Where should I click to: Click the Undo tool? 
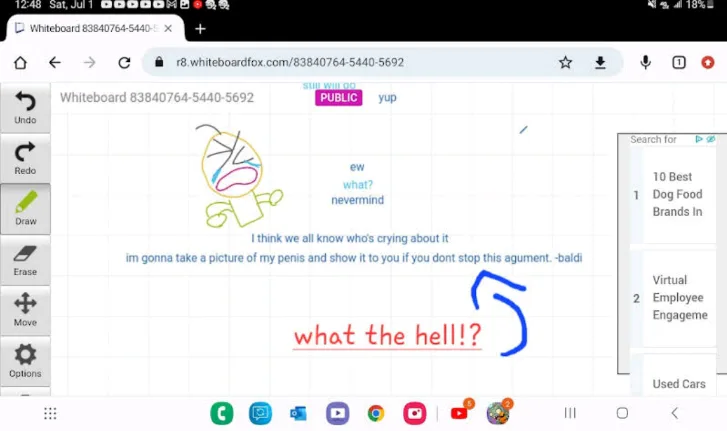(x=25, y=108)
